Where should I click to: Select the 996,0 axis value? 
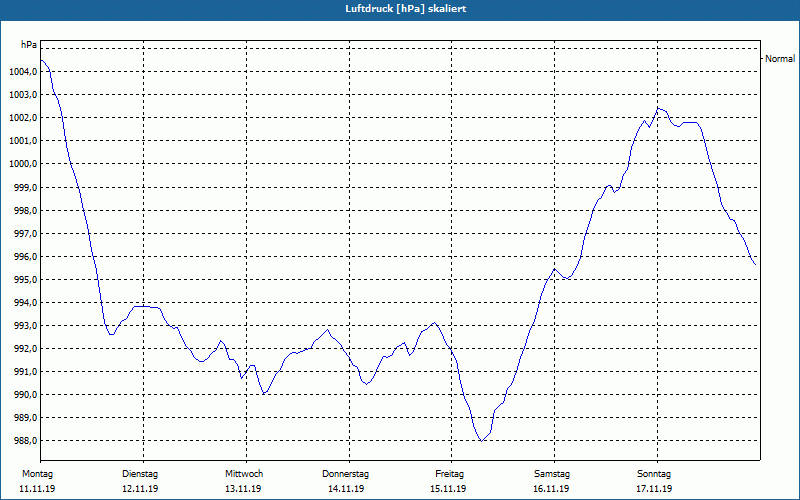pyautogui.click(x=25, y=257)
